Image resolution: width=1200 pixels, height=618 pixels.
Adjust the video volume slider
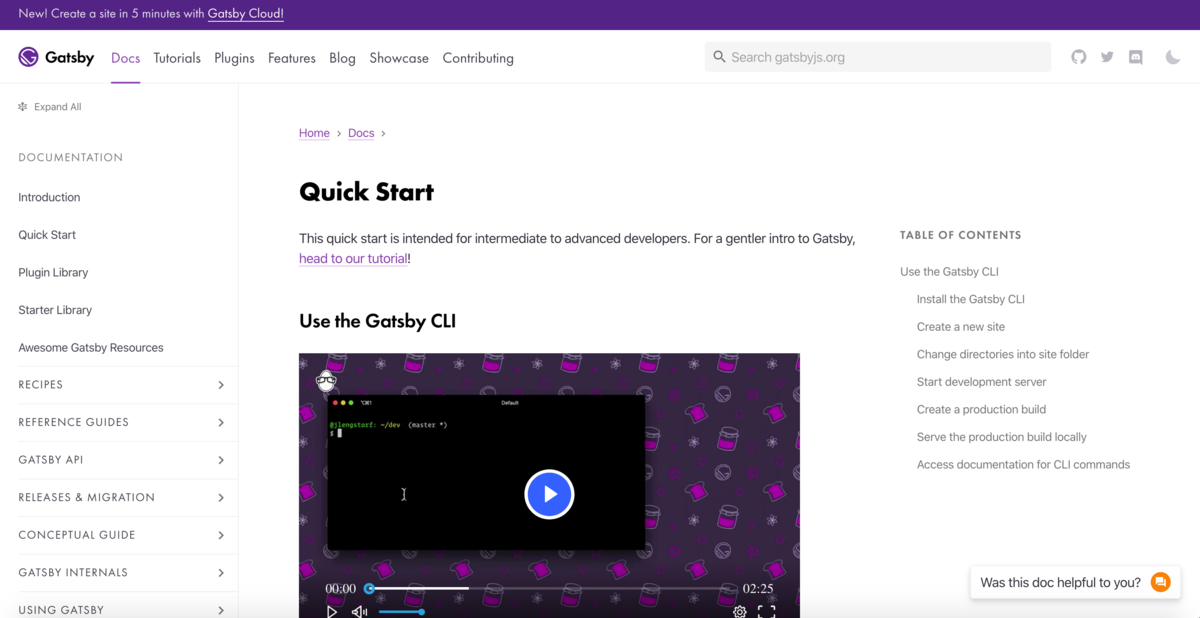coord(400,611)
